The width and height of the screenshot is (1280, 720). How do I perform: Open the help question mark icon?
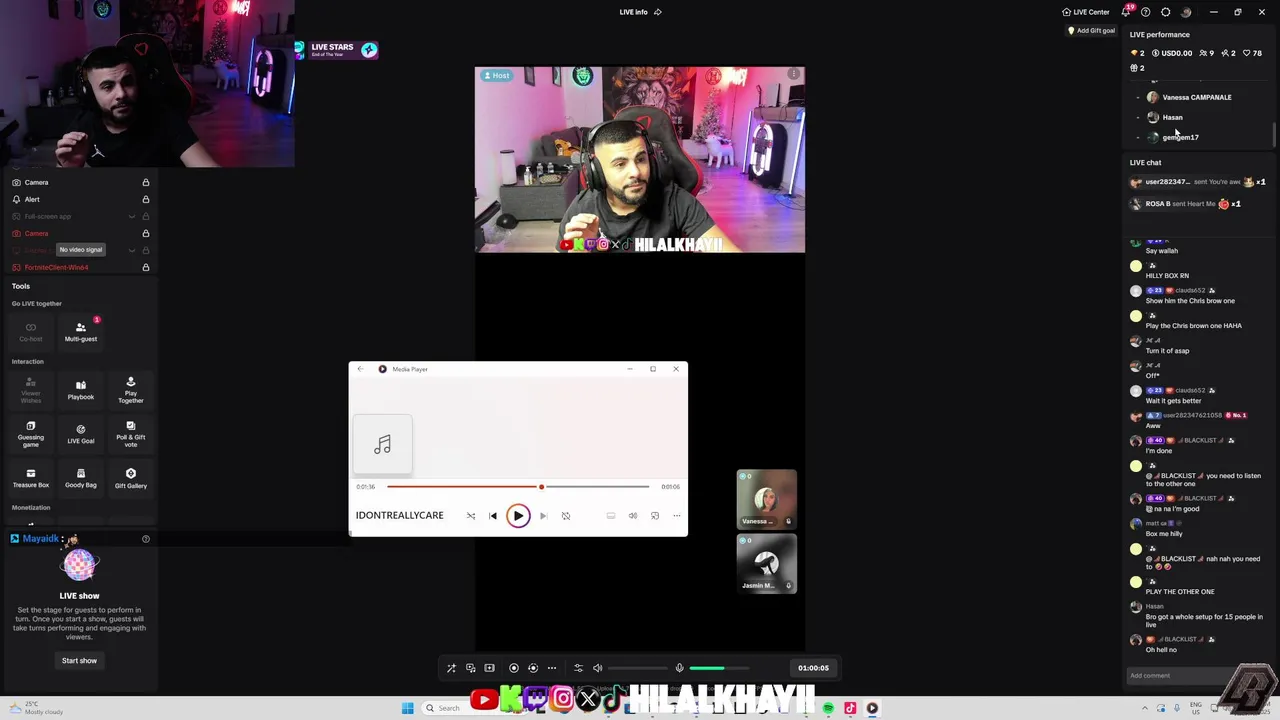[x=1146, y=12]
